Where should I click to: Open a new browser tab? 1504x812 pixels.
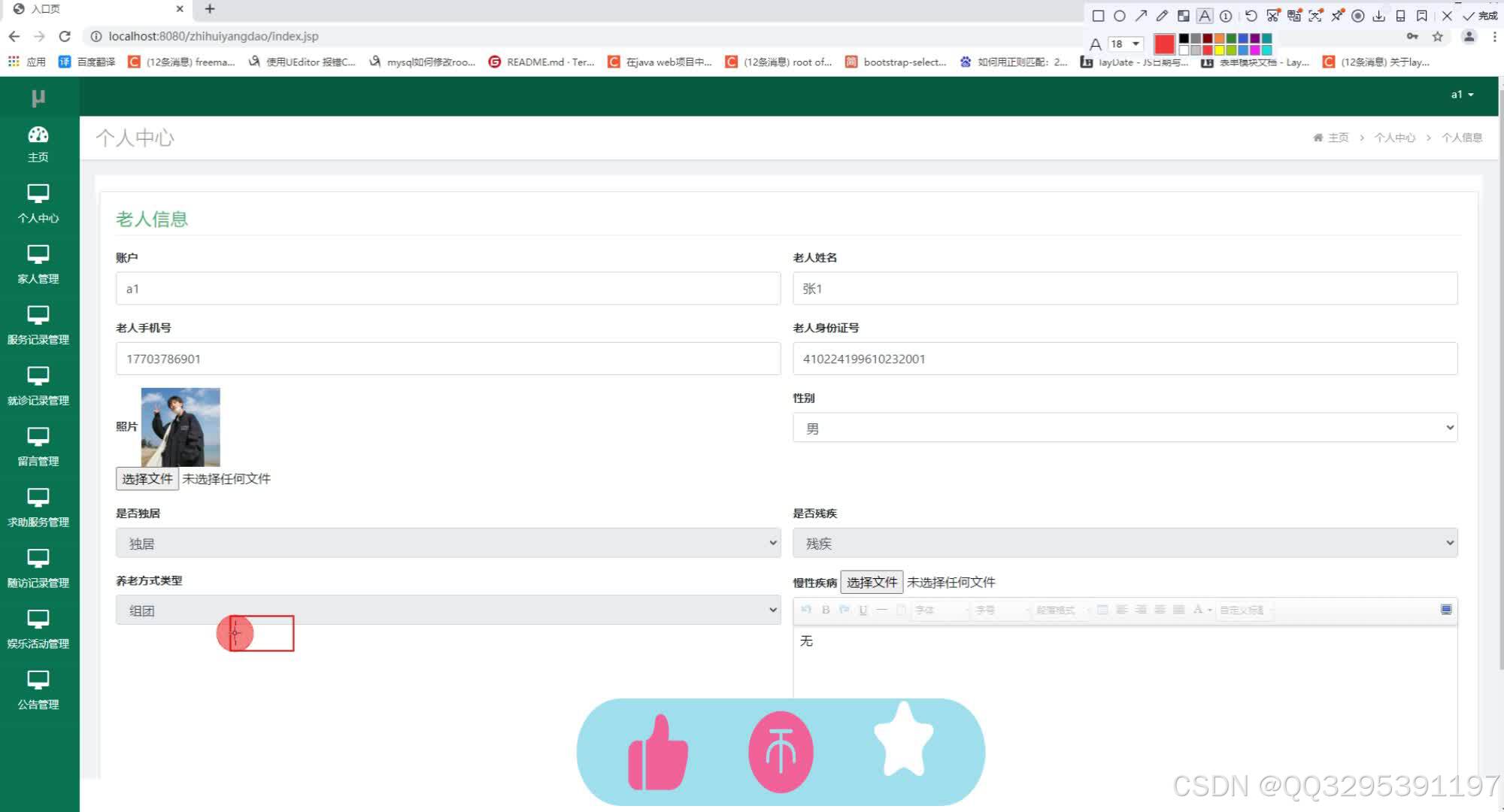click(210, 9)
